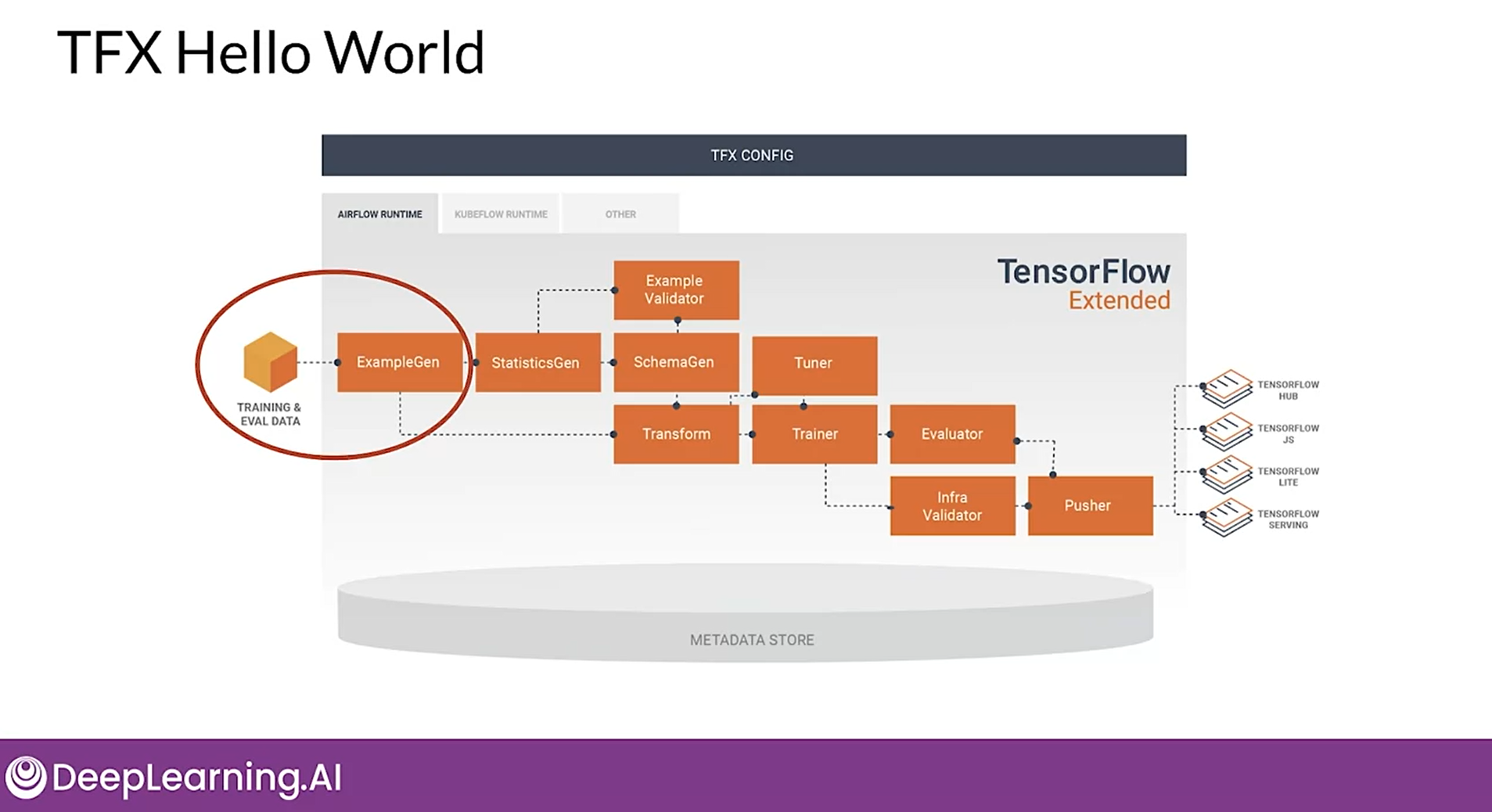Viewport: 1492px width, 812px height.
Task: Click the TensorFlow Lite stacked-pages icon
Action: pos(1227,475)
